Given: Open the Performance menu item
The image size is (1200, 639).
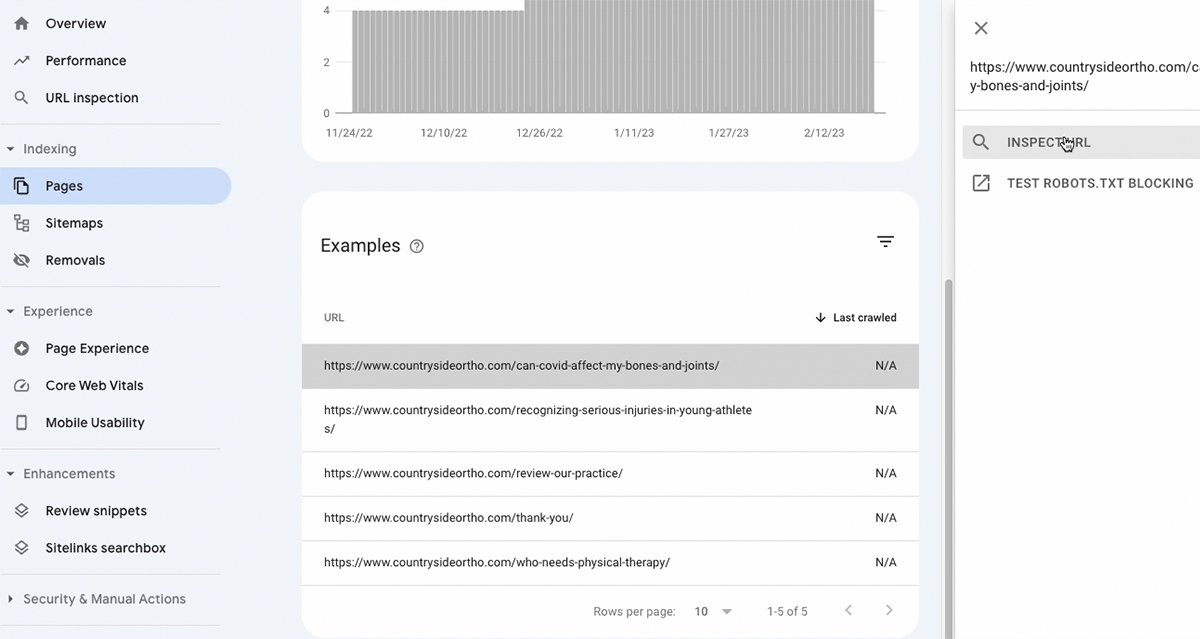Looking at the screenshot, I should [x=85, y=61].
